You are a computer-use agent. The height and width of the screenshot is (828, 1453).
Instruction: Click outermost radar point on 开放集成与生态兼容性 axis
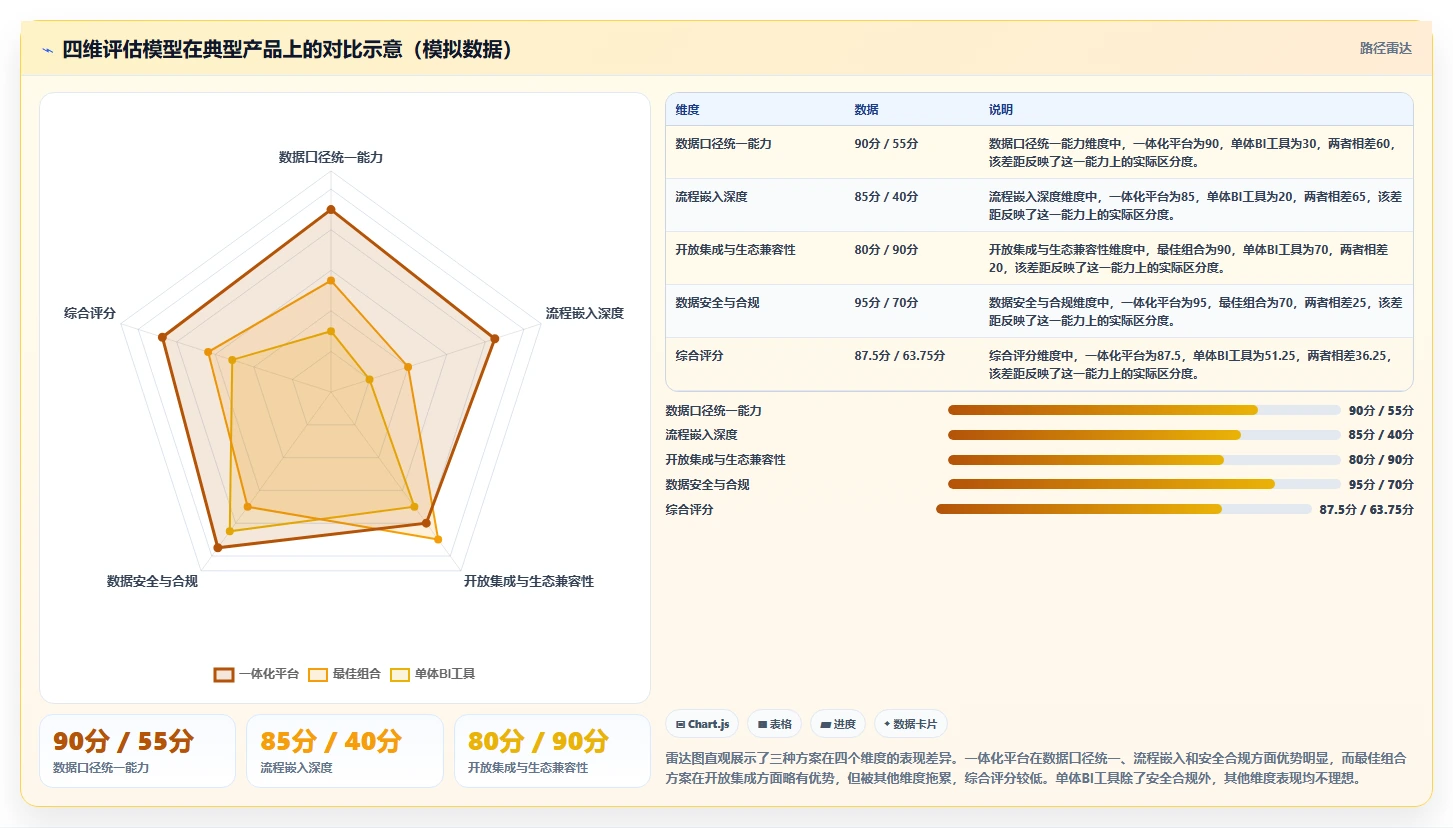click(437, 540)
